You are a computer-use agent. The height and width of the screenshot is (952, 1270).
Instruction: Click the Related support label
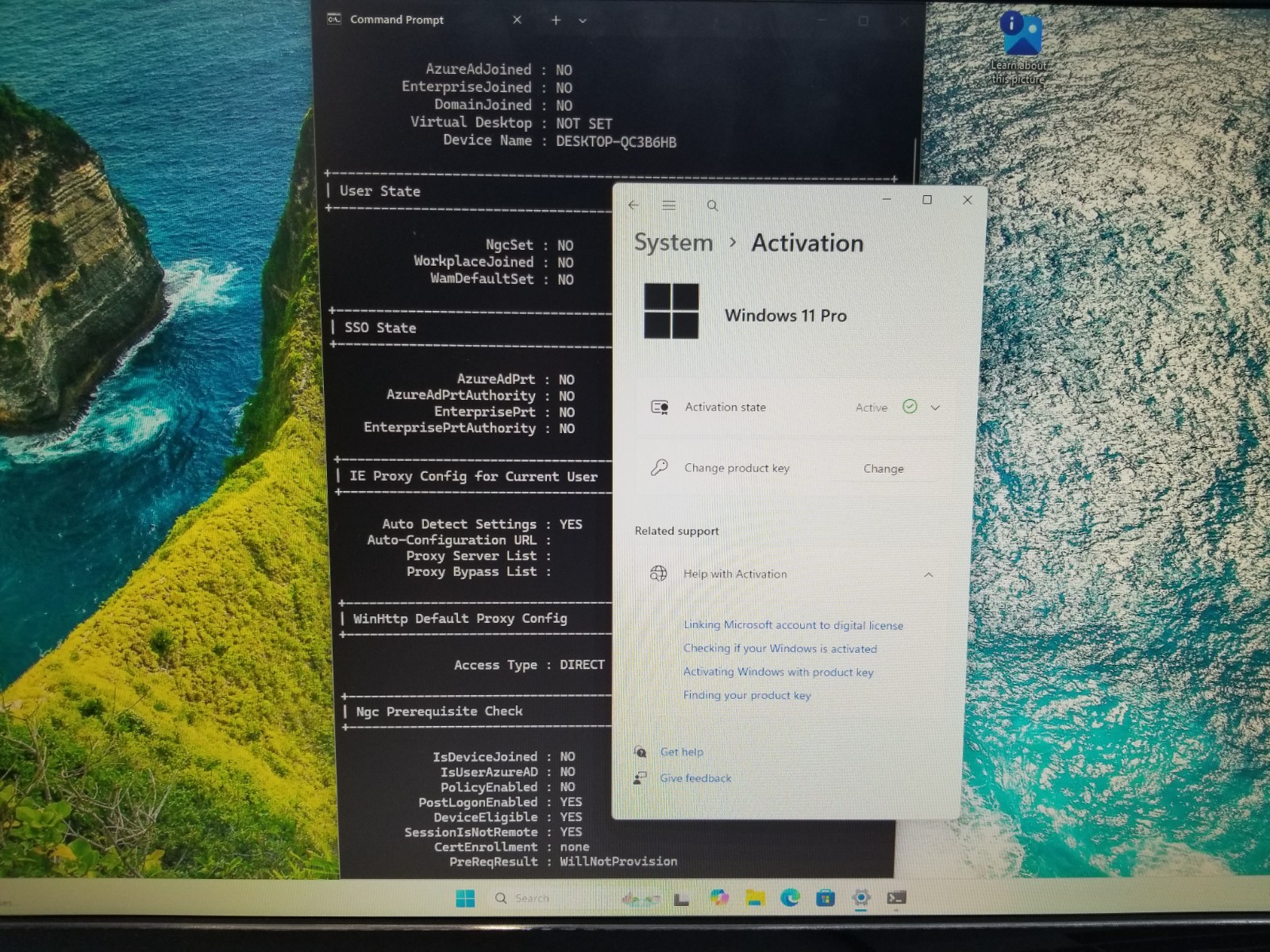pos(676,531)
